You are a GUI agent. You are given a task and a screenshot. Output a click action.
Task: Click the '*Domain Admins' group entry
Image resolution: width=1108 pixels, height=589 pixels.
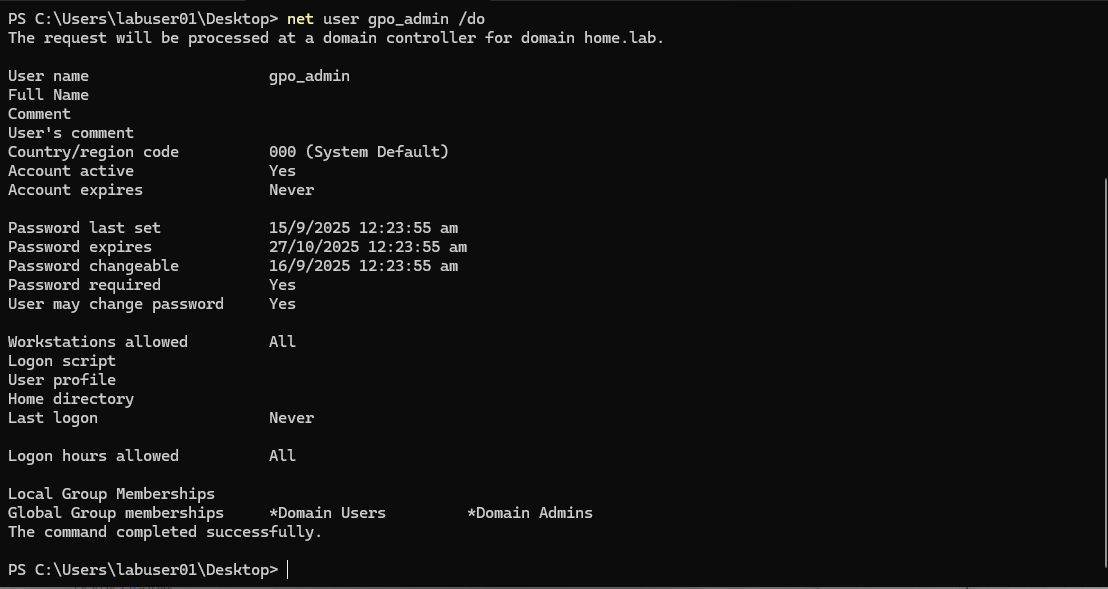point(530,513)
